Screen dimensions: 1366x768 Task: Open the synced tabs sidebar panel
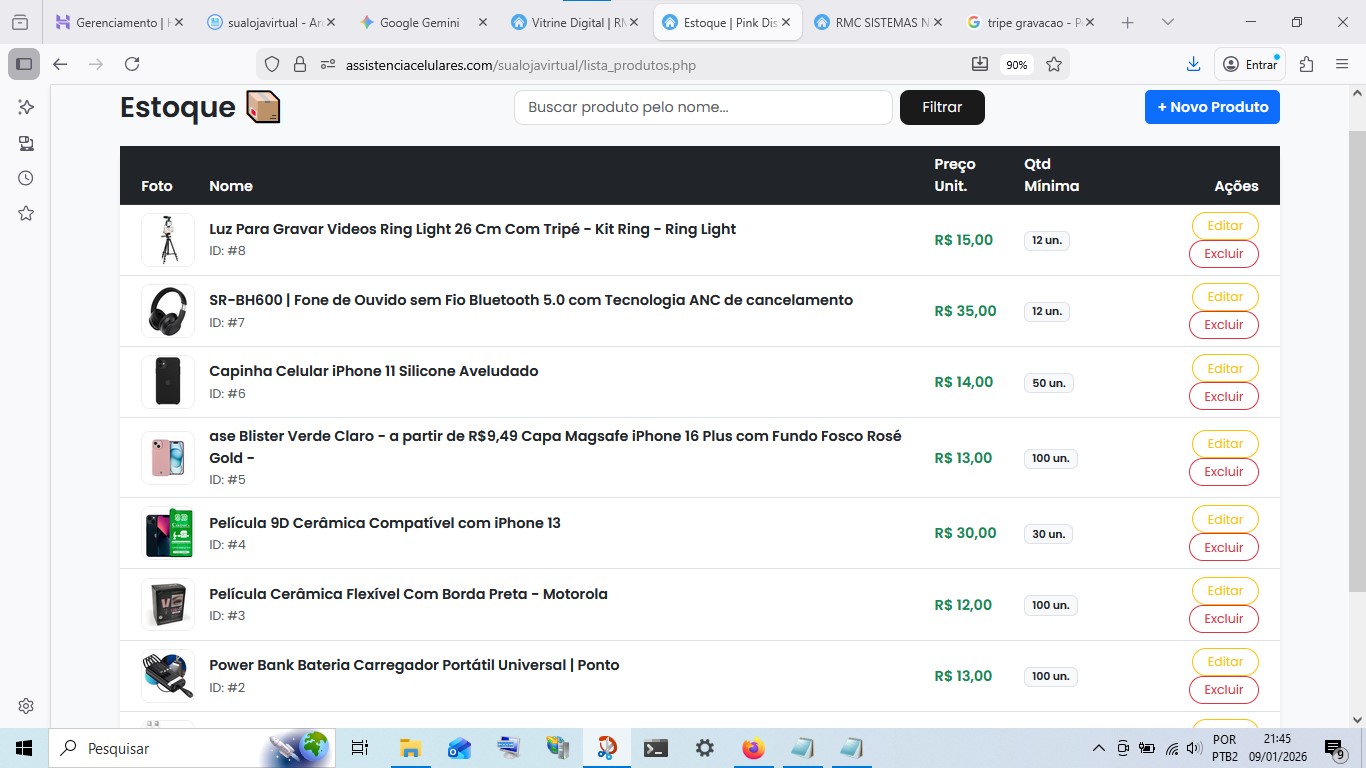click(x=26, y=143)
